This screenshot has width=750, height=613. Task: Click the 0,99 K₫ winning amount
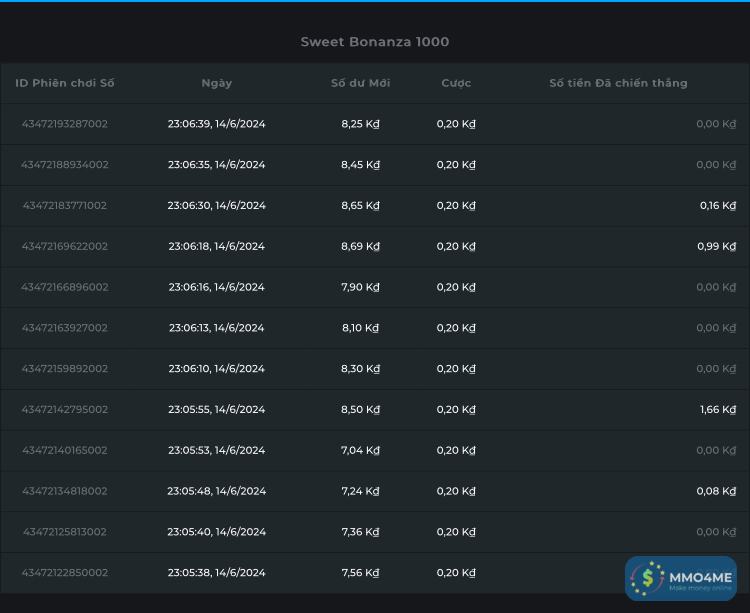(x=716, y=247)
